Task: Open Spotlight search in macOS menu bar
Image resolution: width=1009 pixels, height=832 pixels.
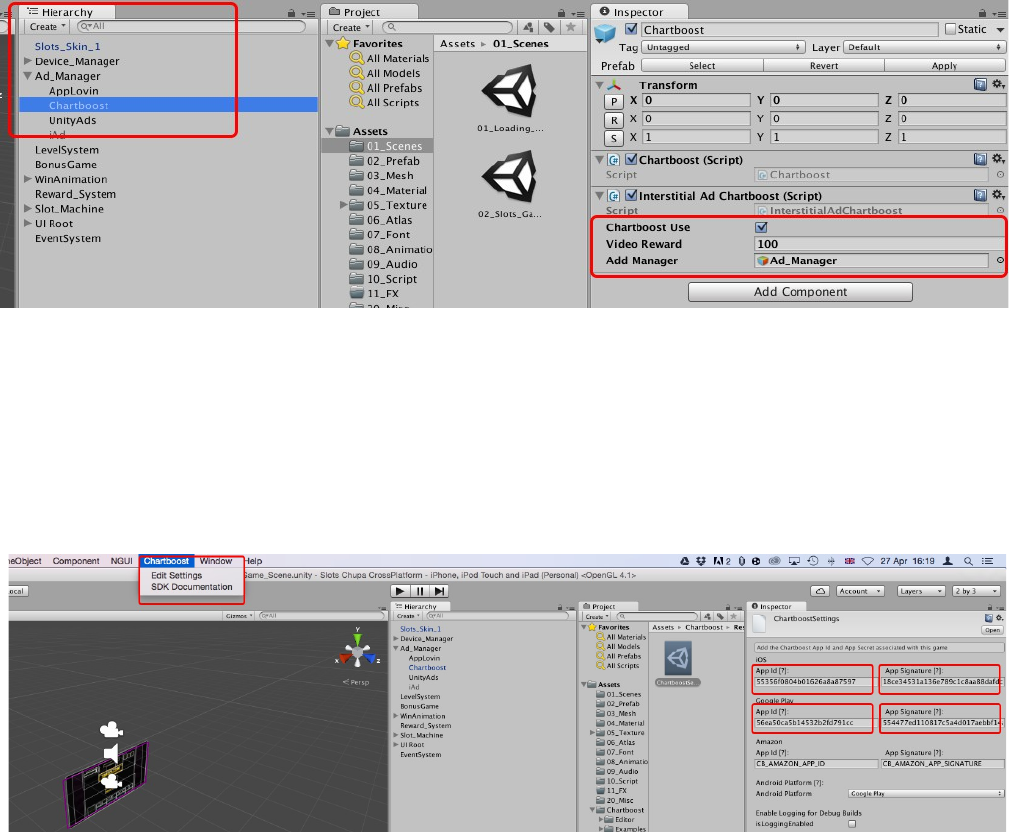Action: tap(968, 561)
